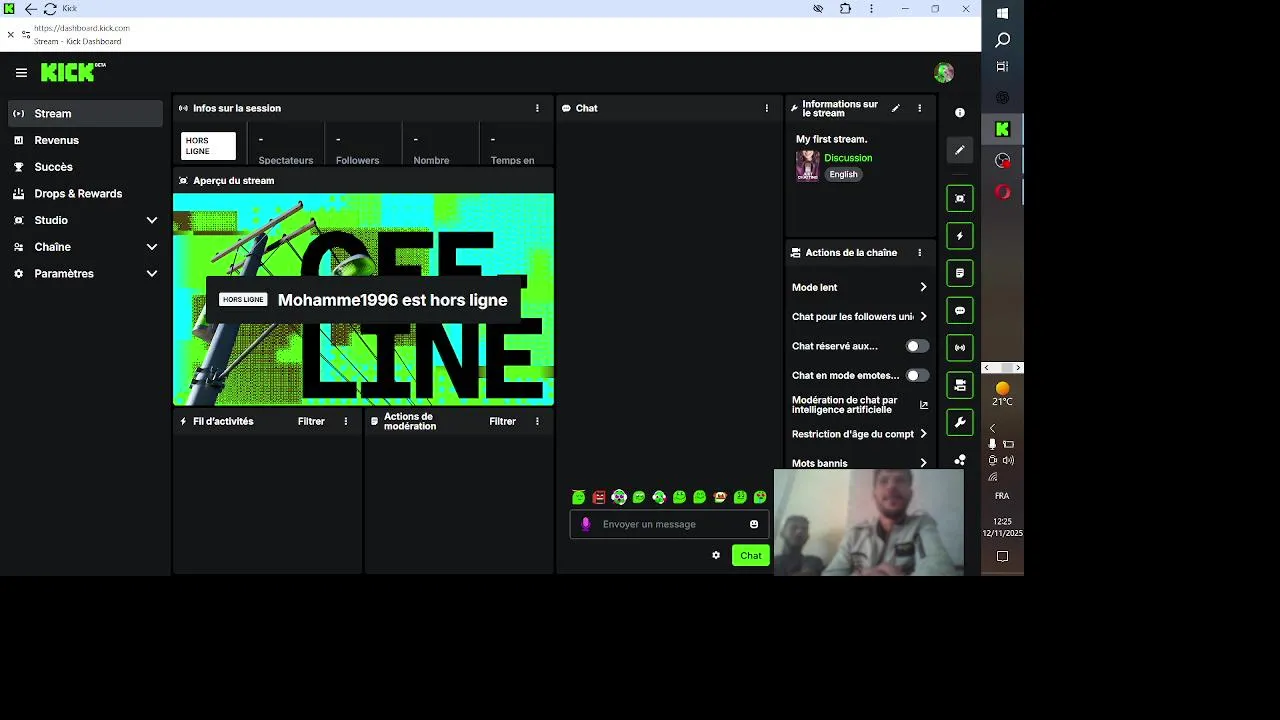Select Stream in the left navigation

click(x=85, y=114)
